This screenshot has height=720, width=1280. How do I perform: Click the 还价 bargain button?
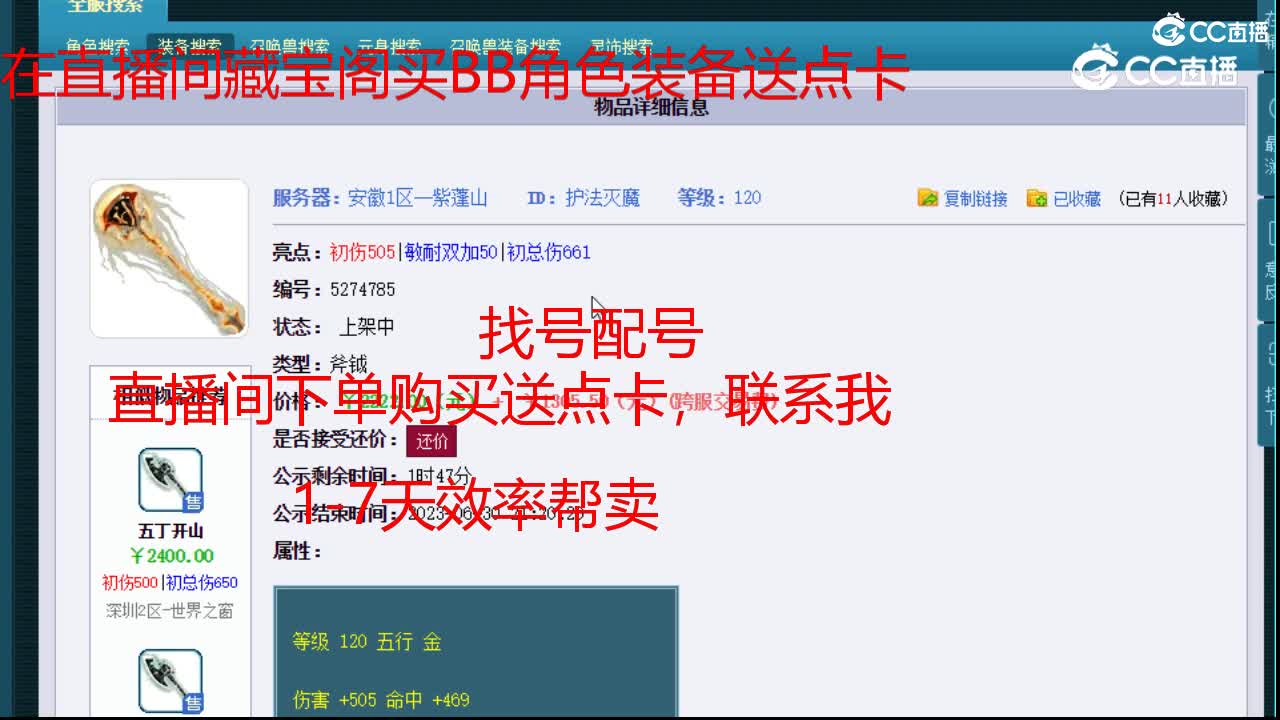(x=431, y=441)
